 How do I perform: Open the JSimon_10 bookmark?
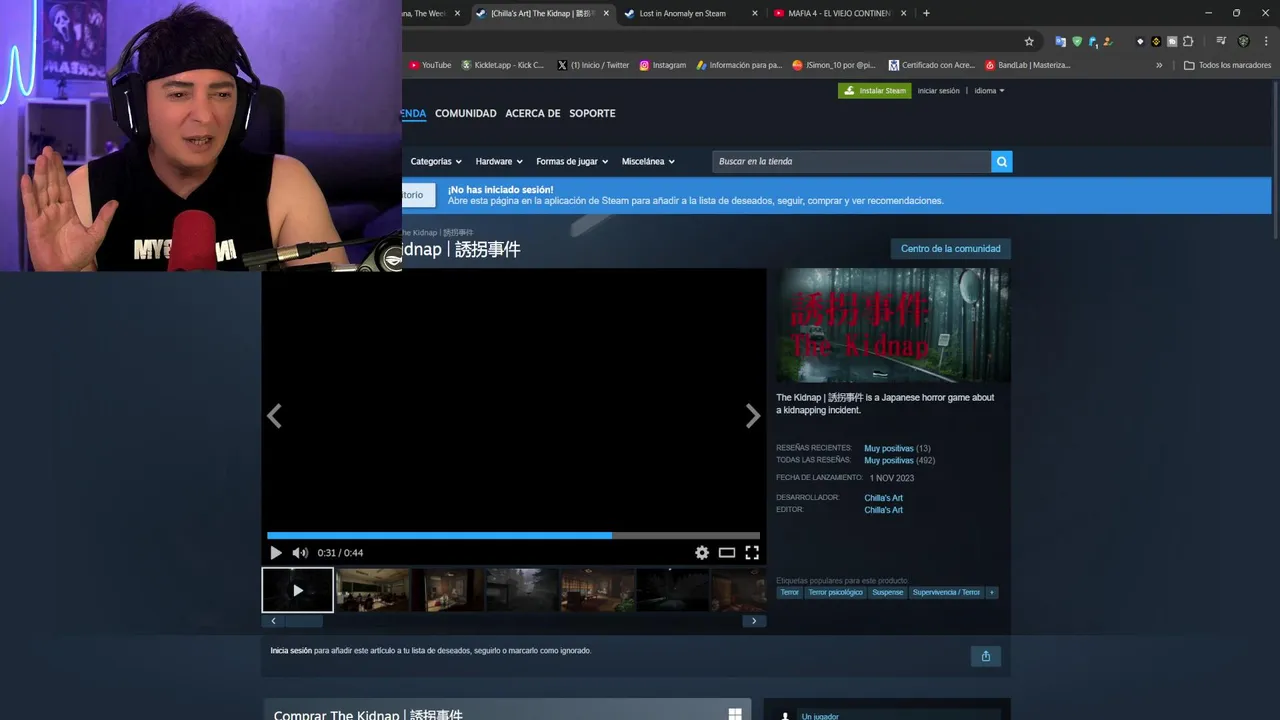click(834, 66)
